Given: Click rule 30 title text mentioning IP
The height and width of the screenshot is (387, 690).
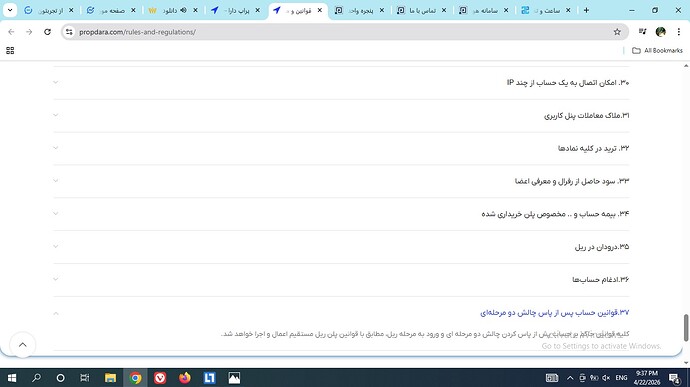Looking at the screenshot, I should click(568, 83).
